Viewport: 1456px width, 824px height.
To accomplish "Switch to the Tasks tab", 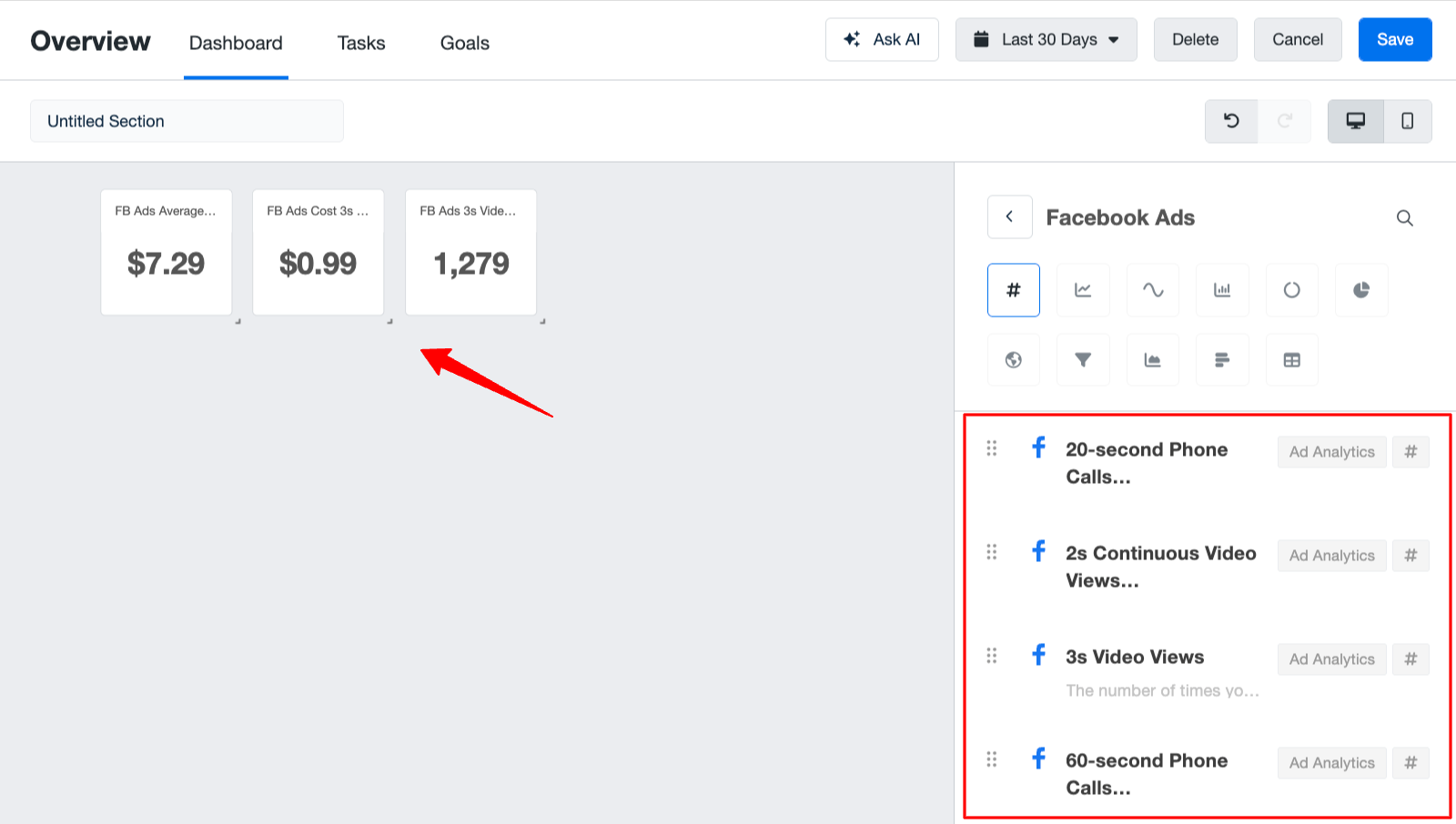I will (x=360, y=43).
